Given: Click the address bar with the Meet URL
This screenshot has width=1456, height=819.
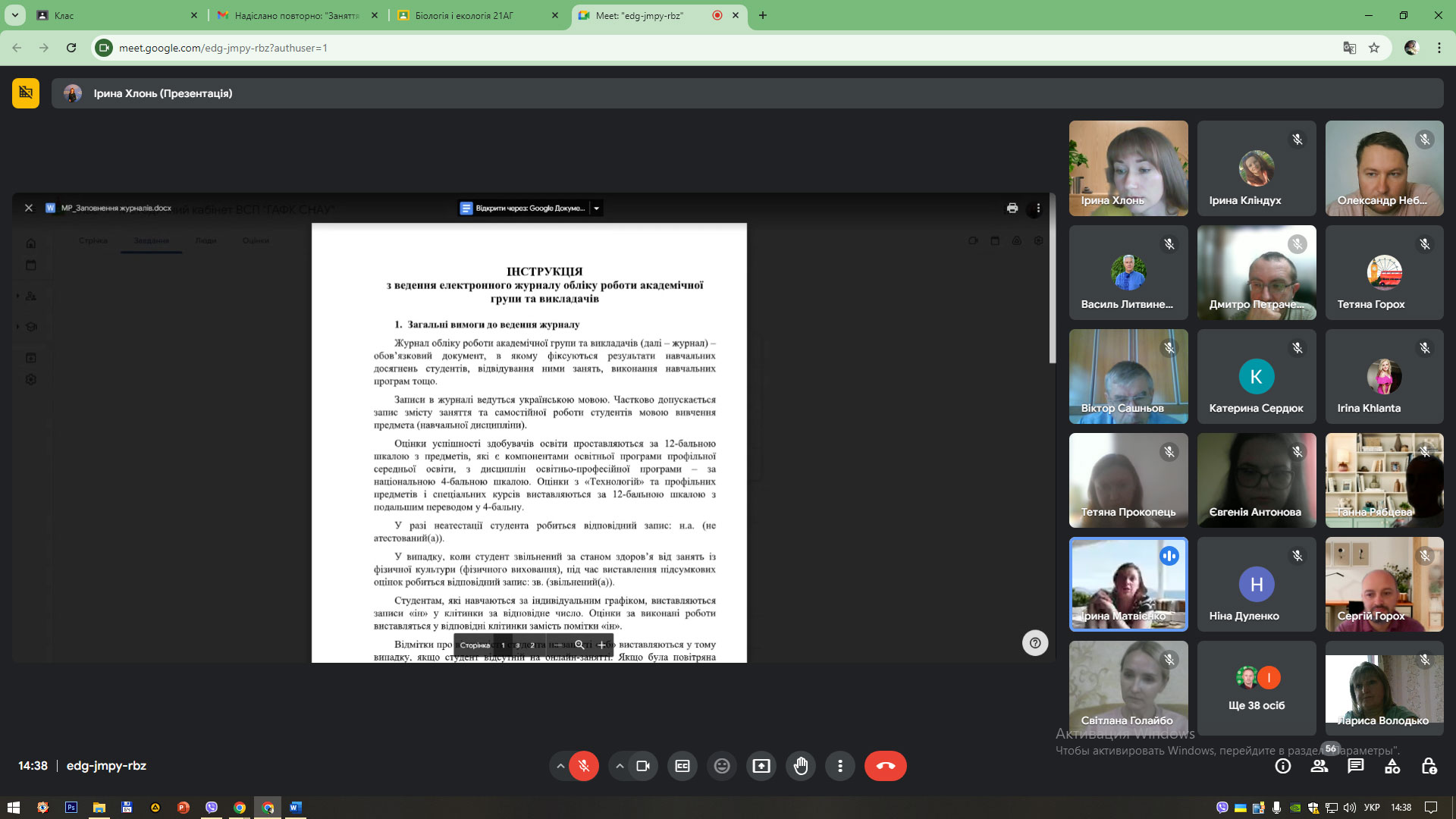Looking at the screenshot, I should point(728,48).
